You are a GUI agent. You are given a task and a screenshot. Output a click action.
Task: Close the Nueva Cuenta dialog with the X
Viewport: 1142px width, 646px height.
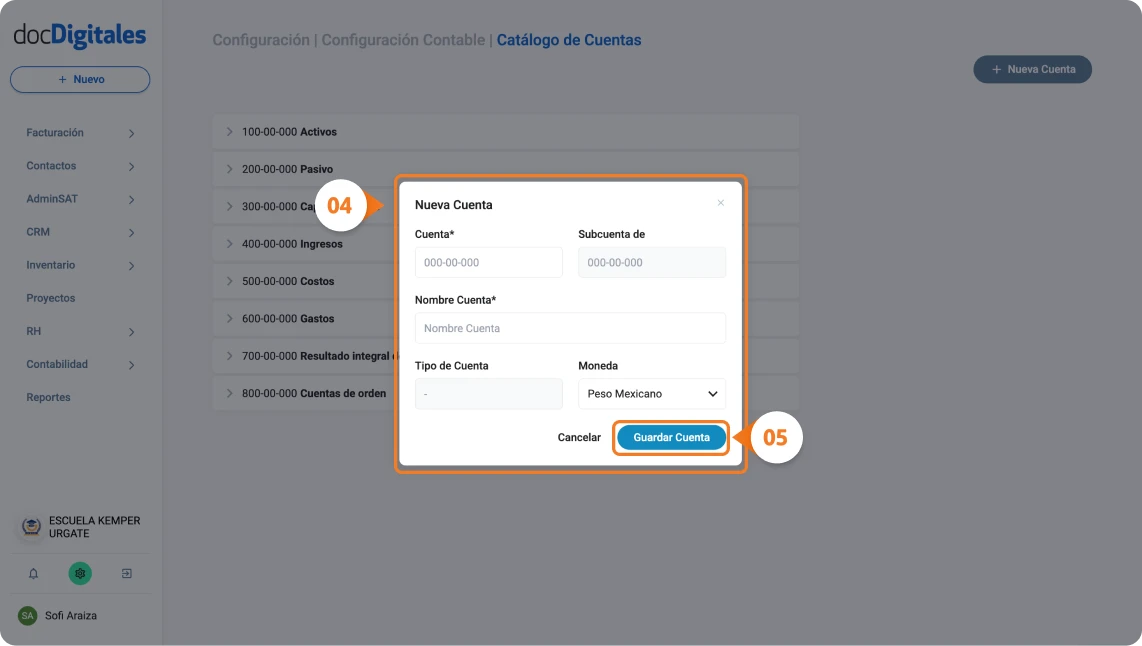click(720, 203)
